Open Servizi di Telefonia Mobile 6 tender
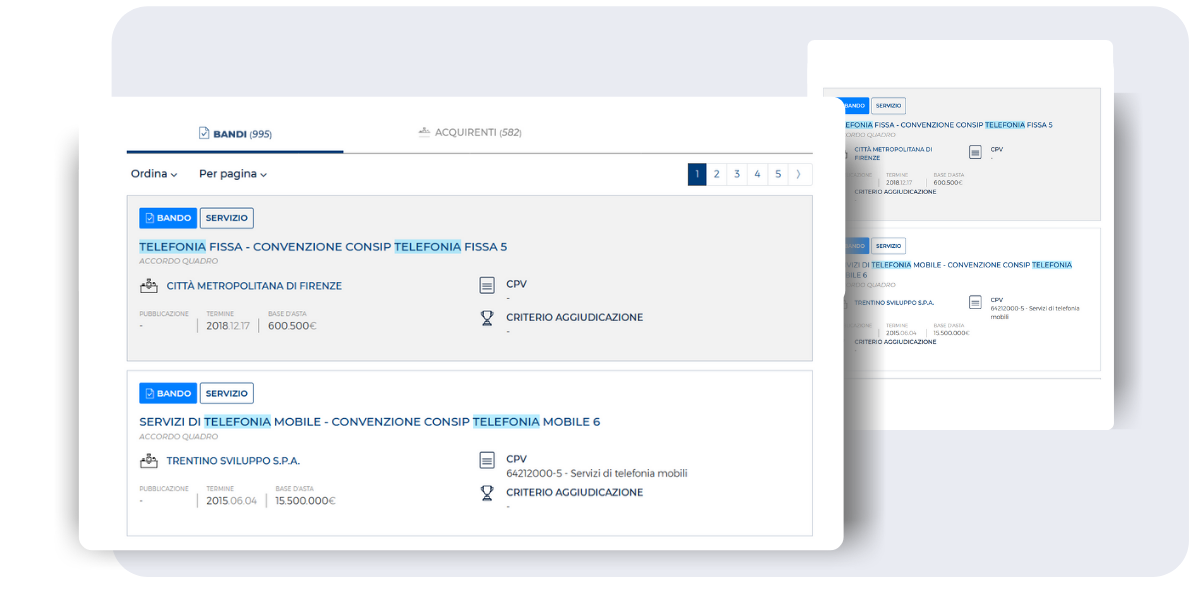 (369, 422)
